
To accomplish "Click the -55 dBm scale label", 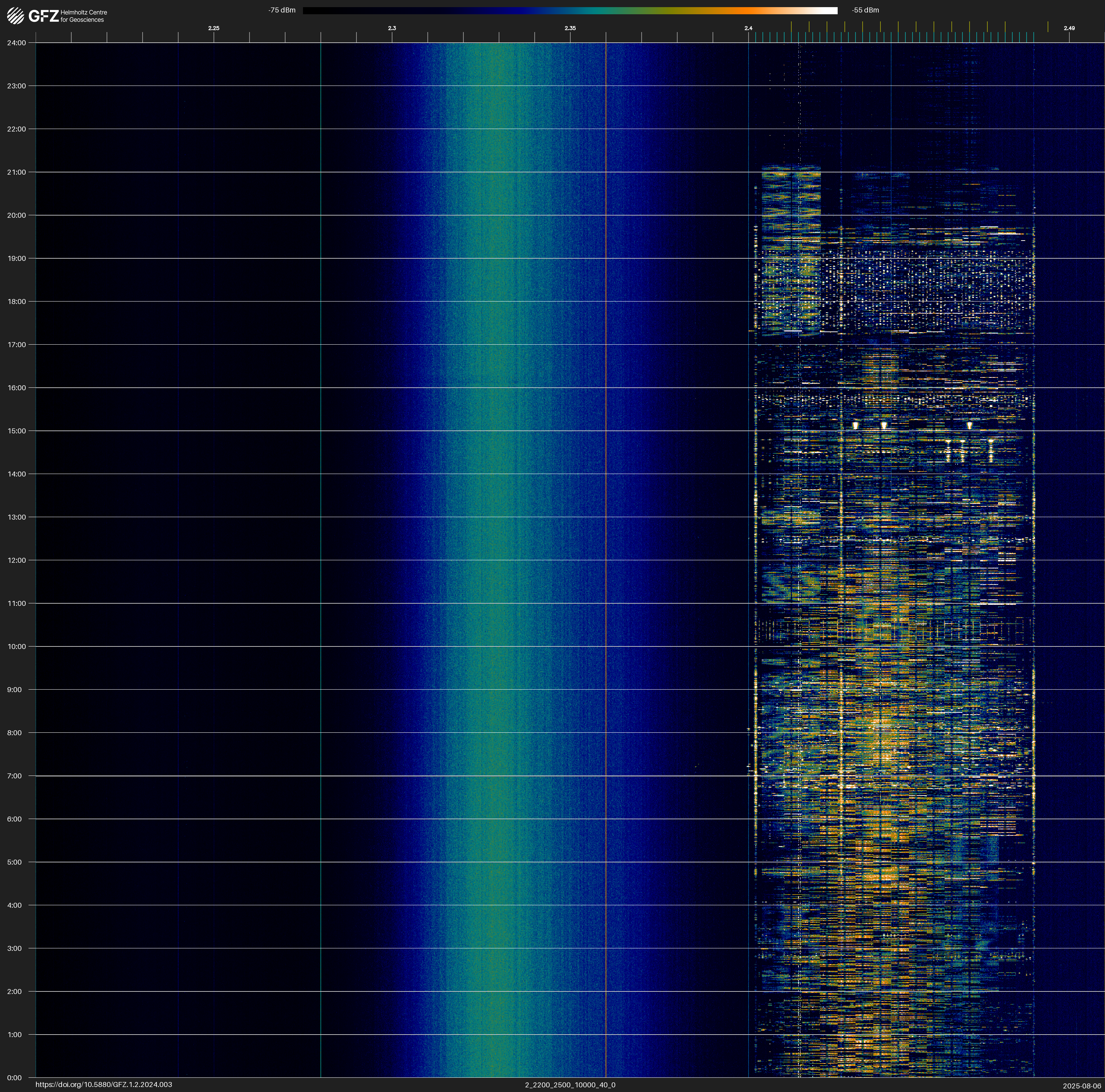I will coord(865,10).
